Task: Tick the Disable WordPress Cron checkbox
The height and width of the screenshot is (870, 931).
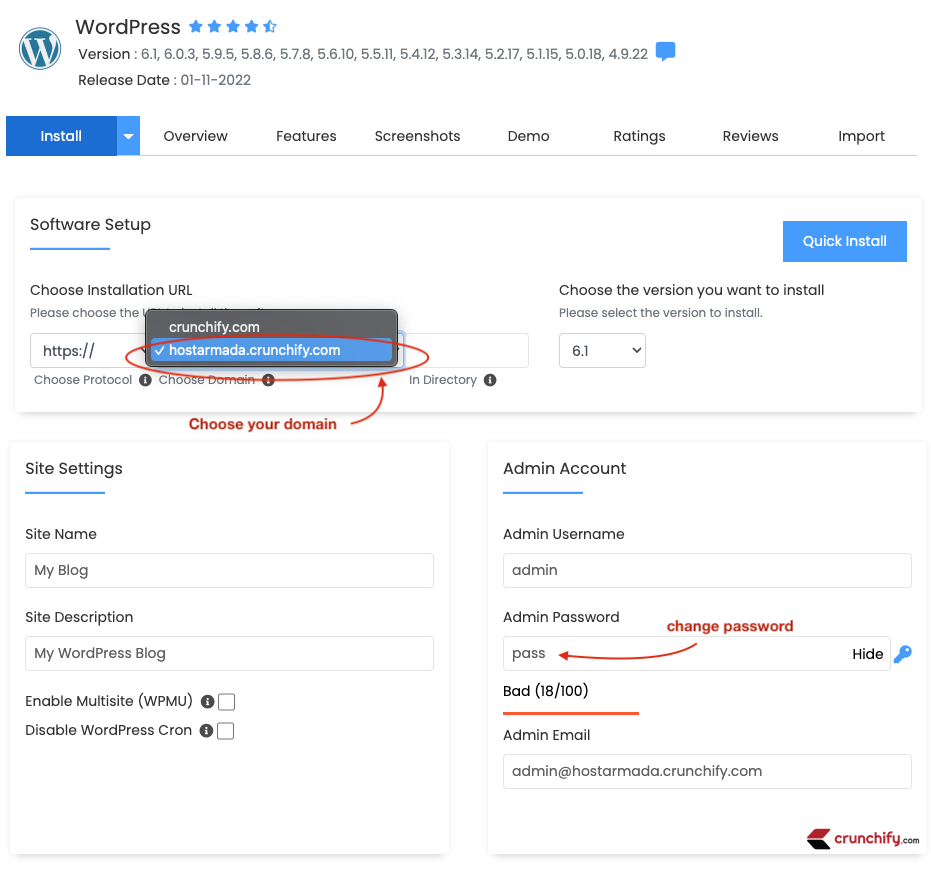Action: click(226, 731)
